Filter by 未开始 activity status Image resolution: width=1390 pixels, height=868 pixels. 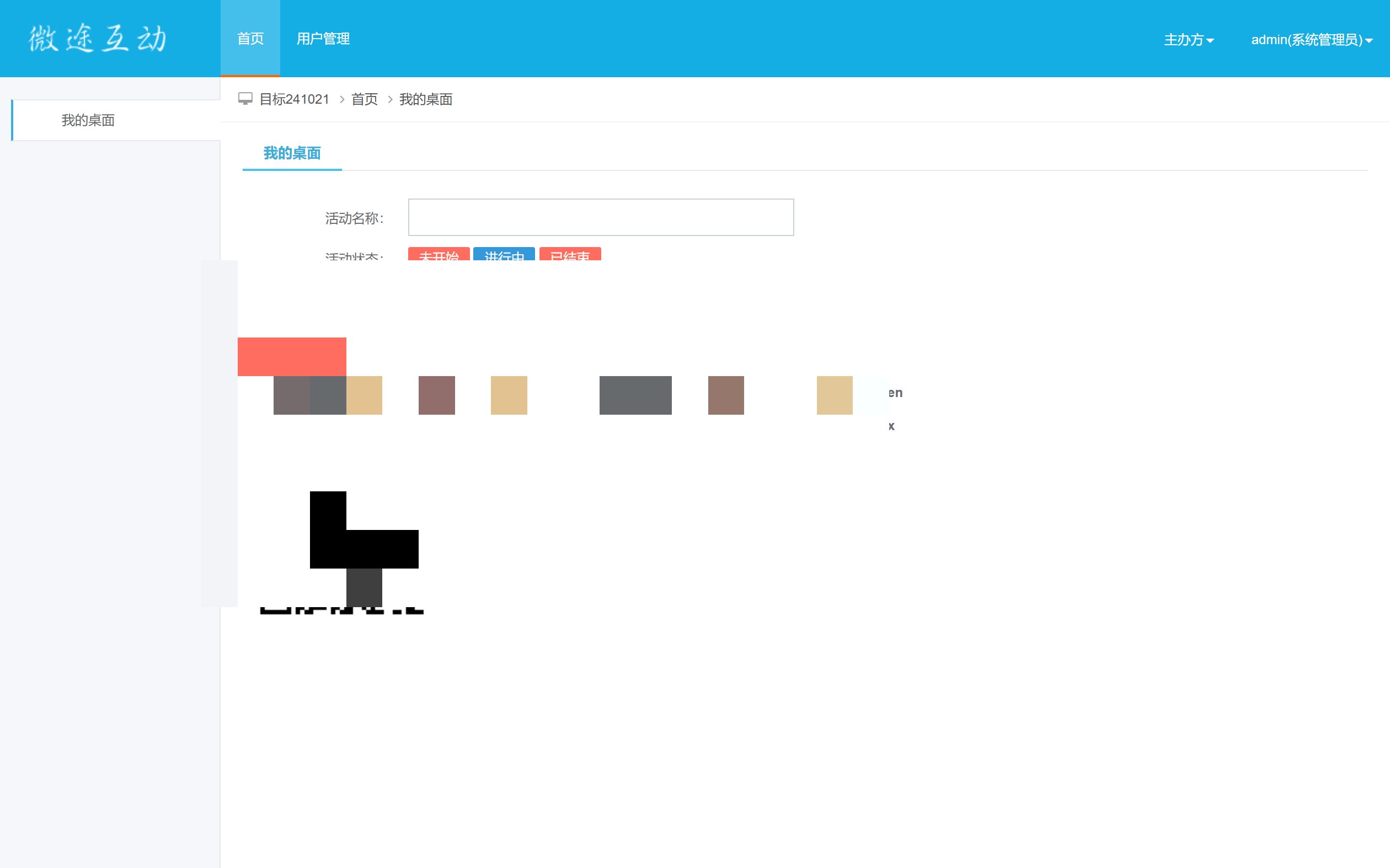(x=439, y=254)
